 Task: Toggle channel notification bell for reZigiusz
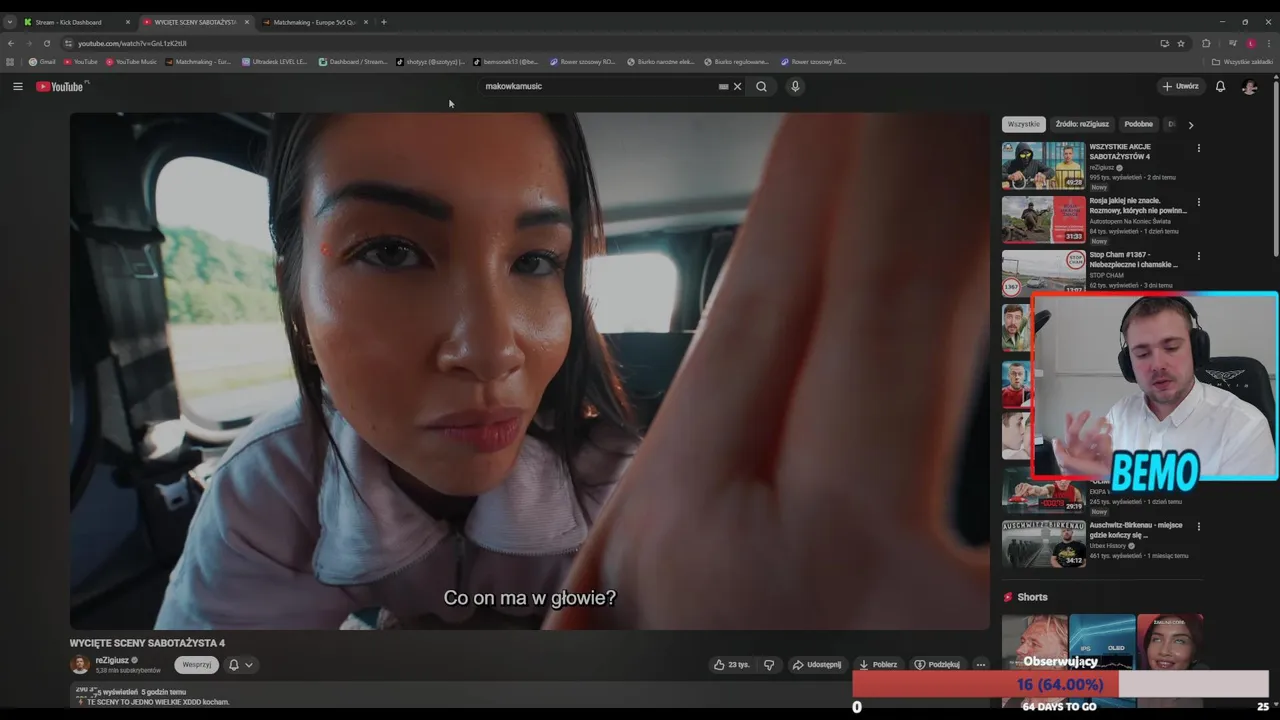234,665
